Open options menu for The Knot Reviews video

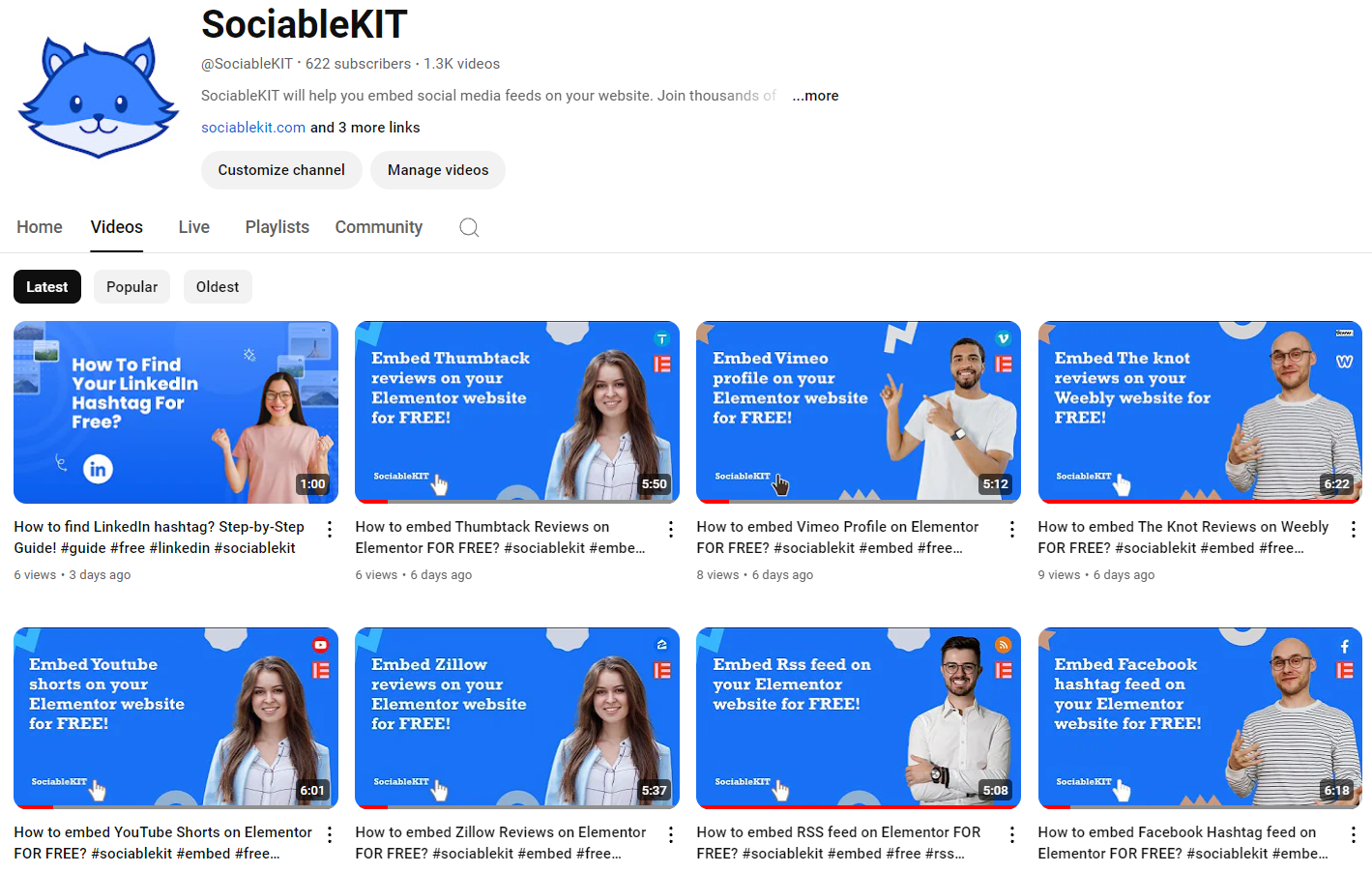coord(1354,529)
